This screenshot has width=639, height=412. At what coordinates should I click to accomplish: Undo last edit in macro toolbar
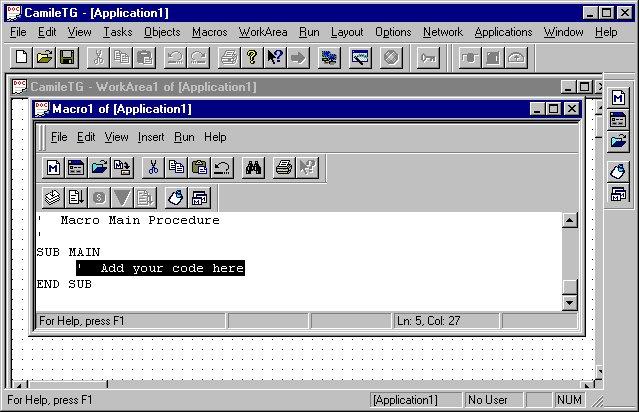coord(222,167)
